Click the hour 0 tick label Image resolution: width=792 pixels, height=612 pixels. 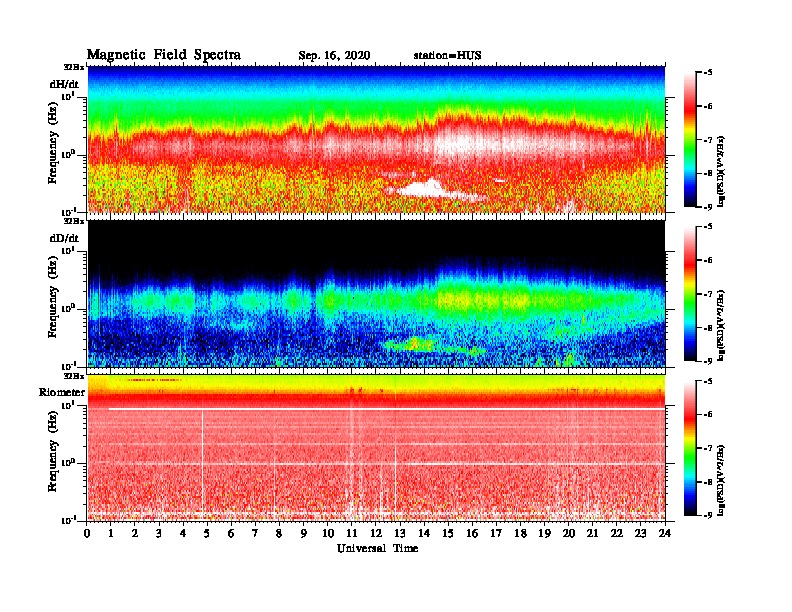(x=88, y=533)
